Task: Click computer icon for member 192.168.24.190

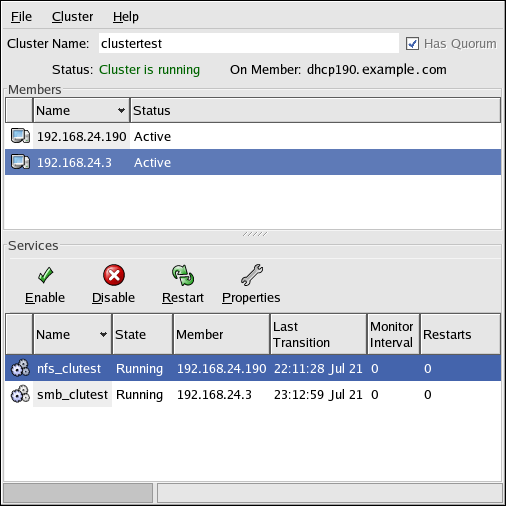Action: pyautogui.click(x=20, y=136)
